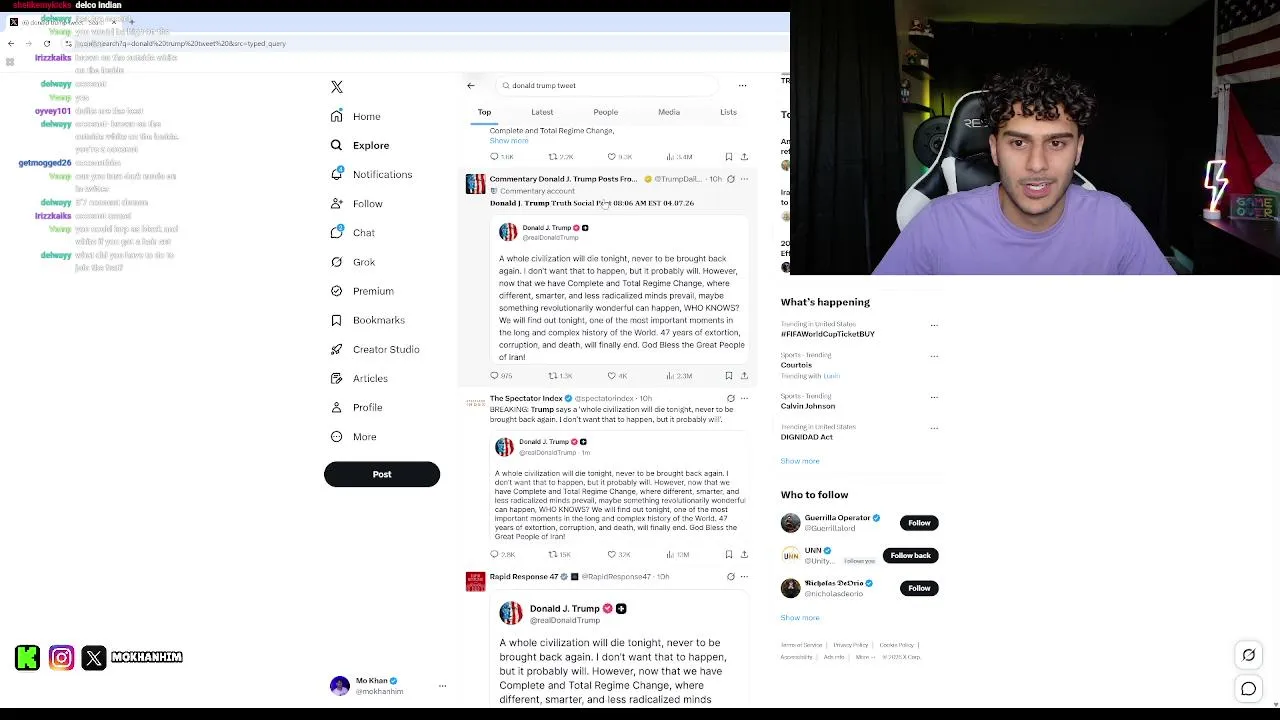The image size is (1280, 720).
Task: Open Grok explain on the Commentary post
Action: (730, 179)
